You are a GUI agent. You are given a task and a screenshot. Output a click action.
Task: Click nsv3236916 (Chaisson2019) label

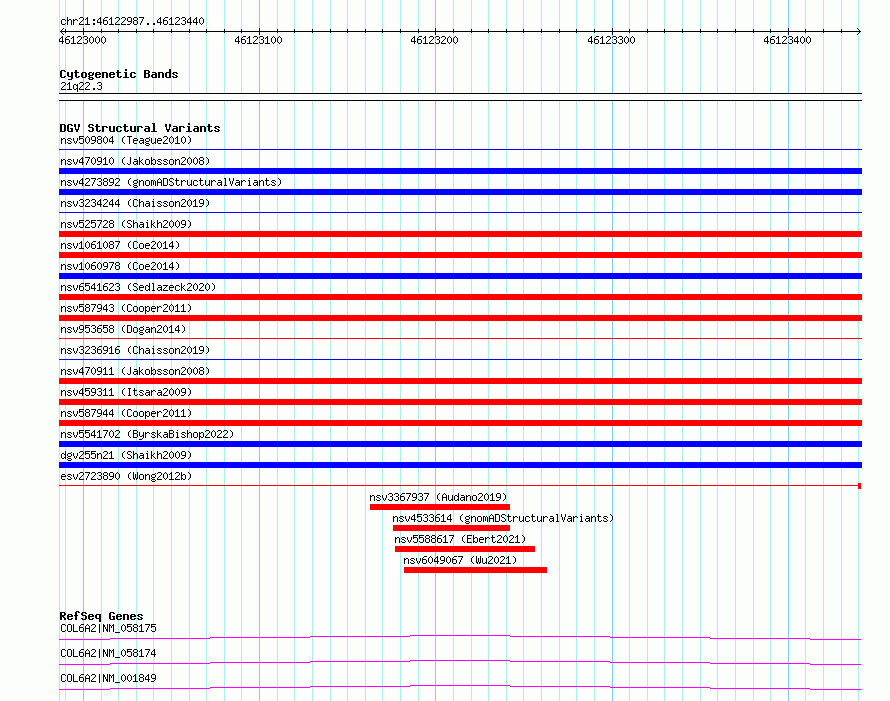[x=135, y=350]
